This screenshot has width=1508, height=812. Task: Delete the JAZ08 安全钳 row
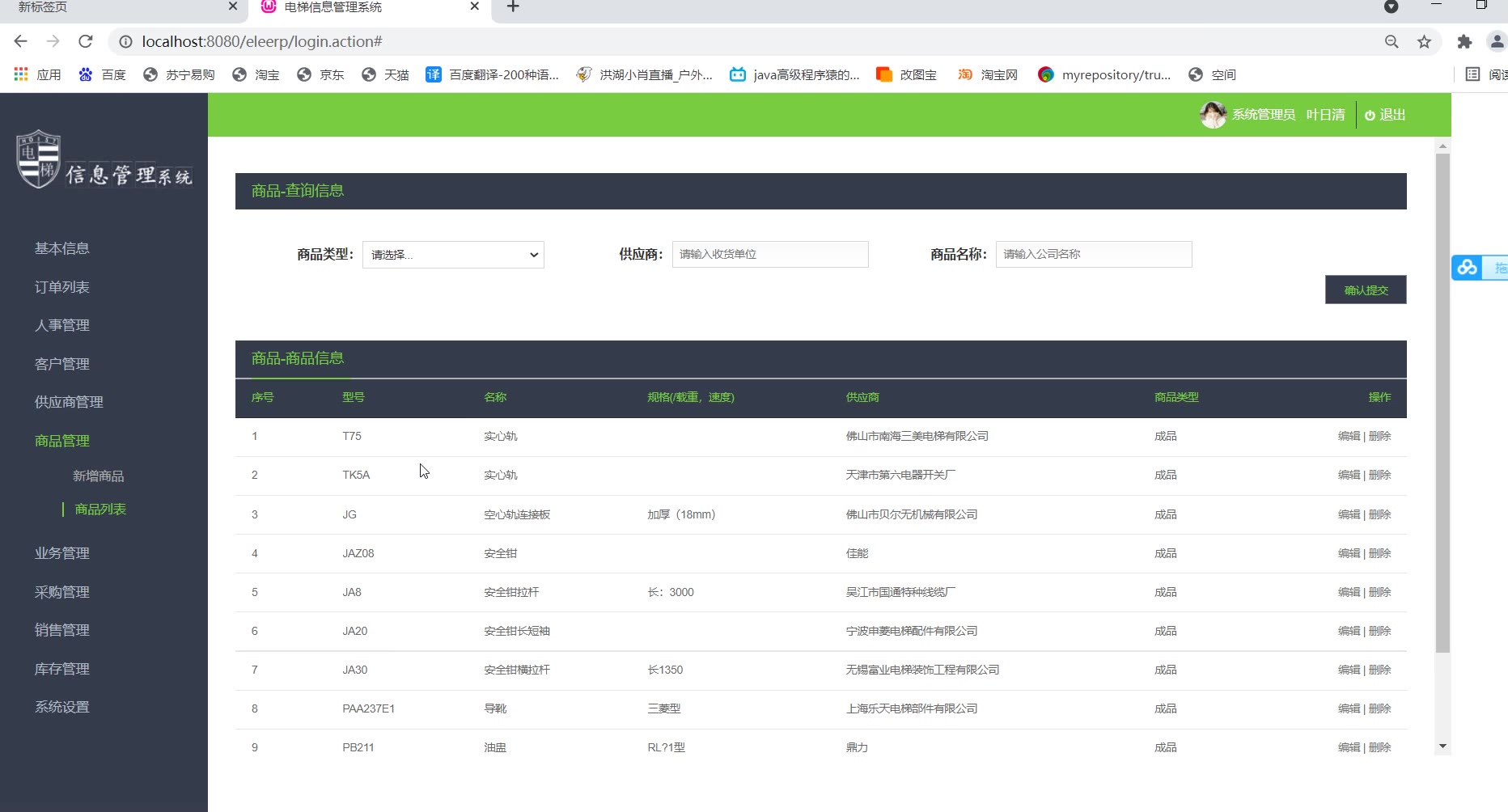click(1380, 553)
